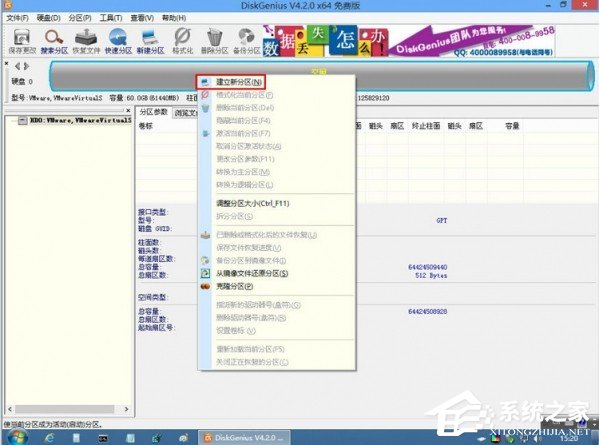
Task: Open the 工具(T) menu
Action: 111,18
